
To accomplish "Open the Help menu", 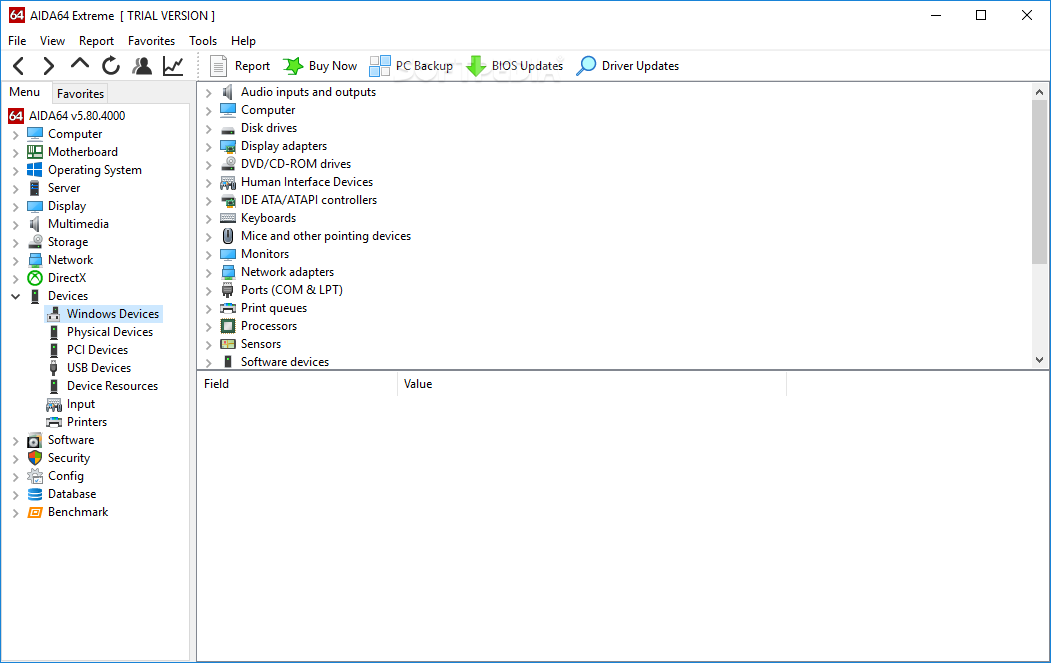I will [x=243, y=41].
